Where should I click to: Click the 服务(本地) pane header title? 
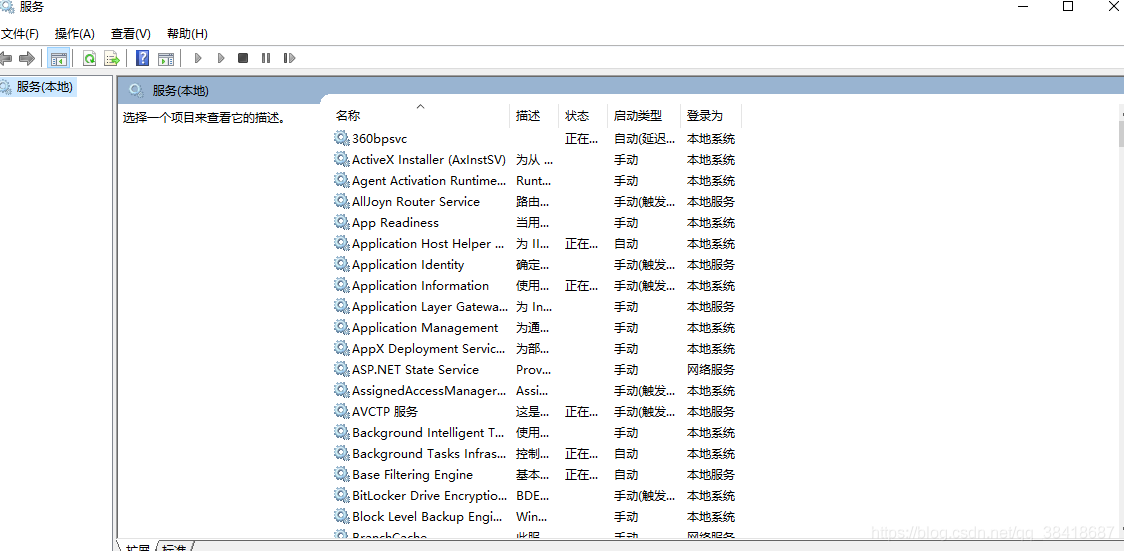click(181, 91)
